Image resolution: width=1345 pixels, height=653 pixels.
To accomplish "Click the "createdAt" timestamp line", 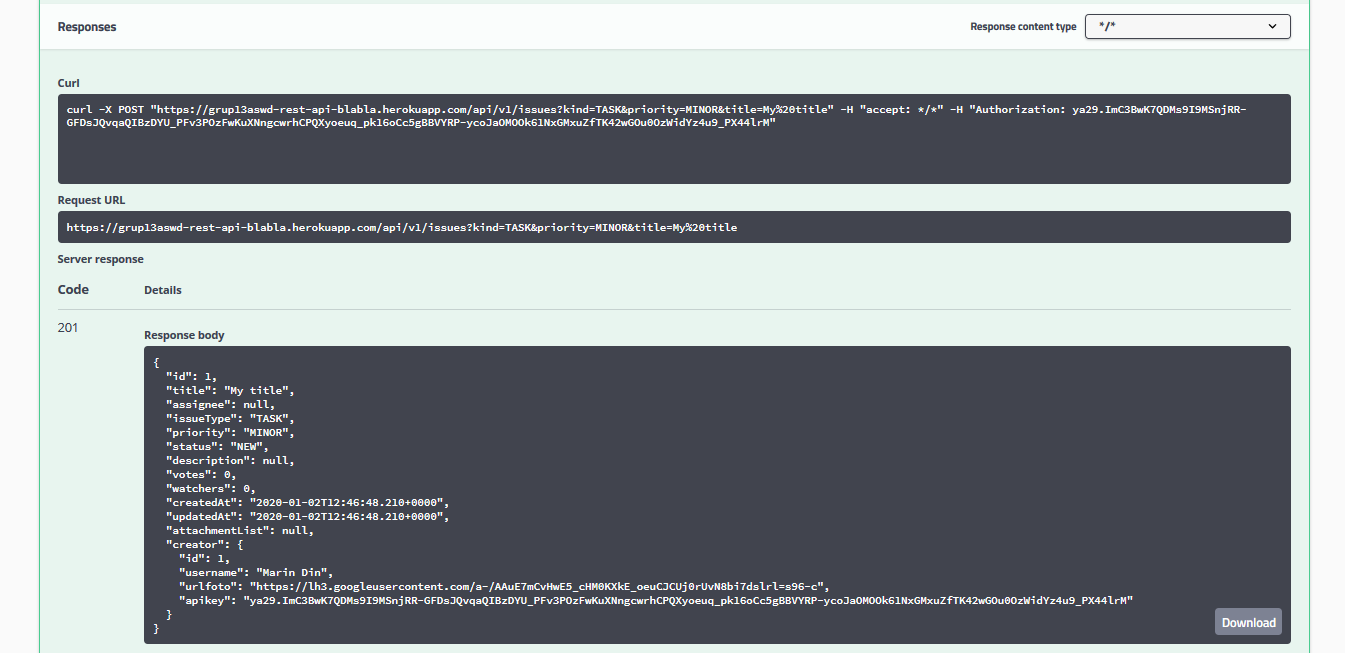I will (308, 502).
